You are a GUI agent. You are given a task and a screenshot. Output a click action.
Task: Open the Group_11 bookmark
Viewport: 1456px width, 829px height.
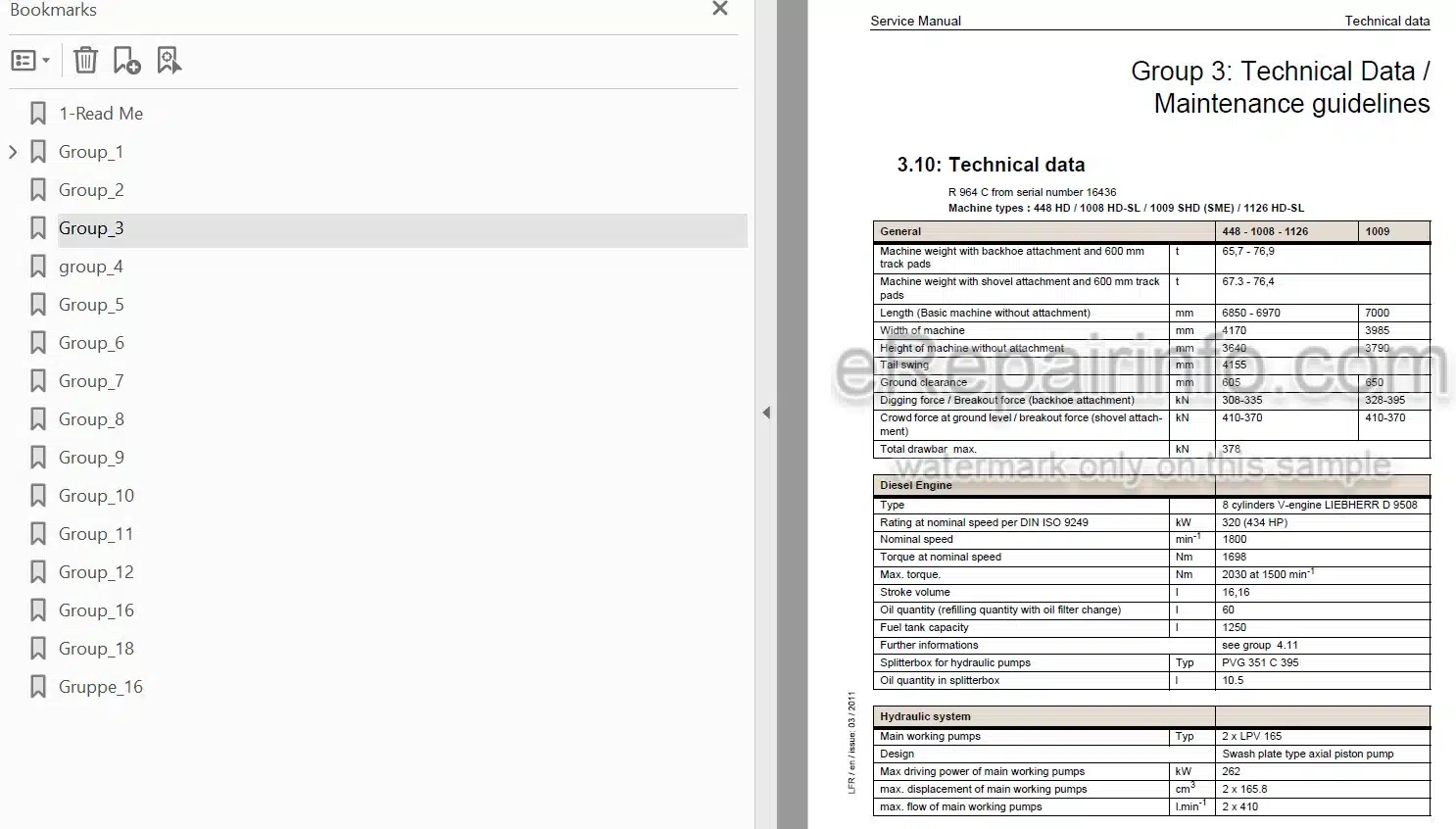coord(96,534)
